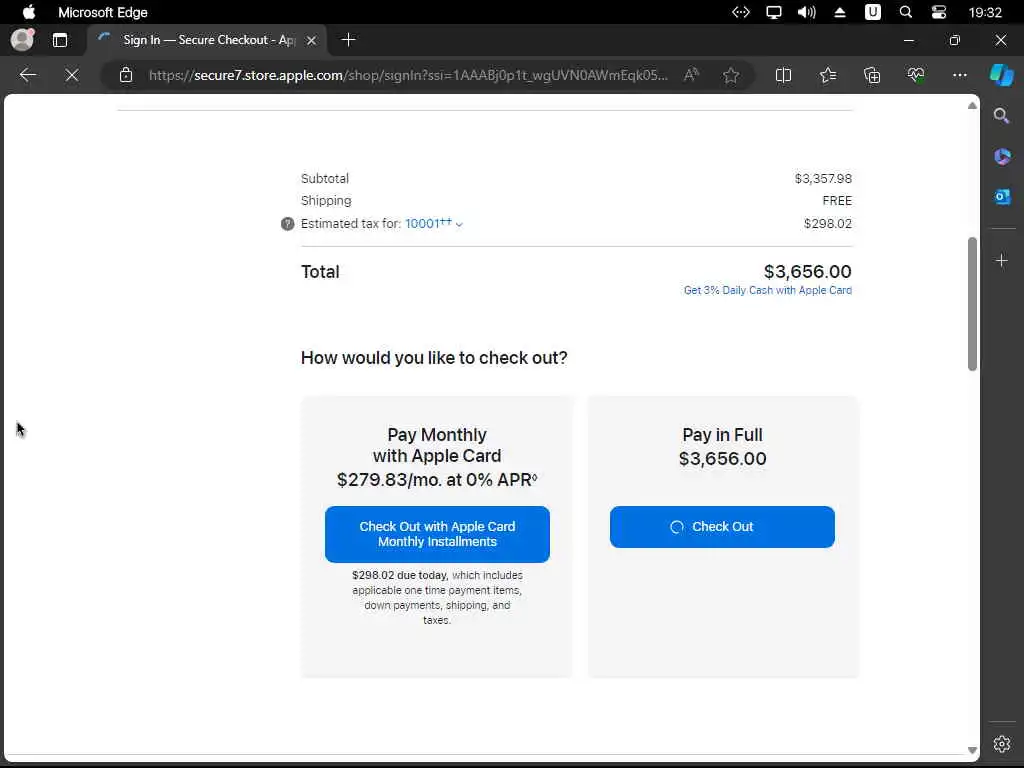
Task: Click the total amount $3,656.00
Action: [x=807, y=271]
